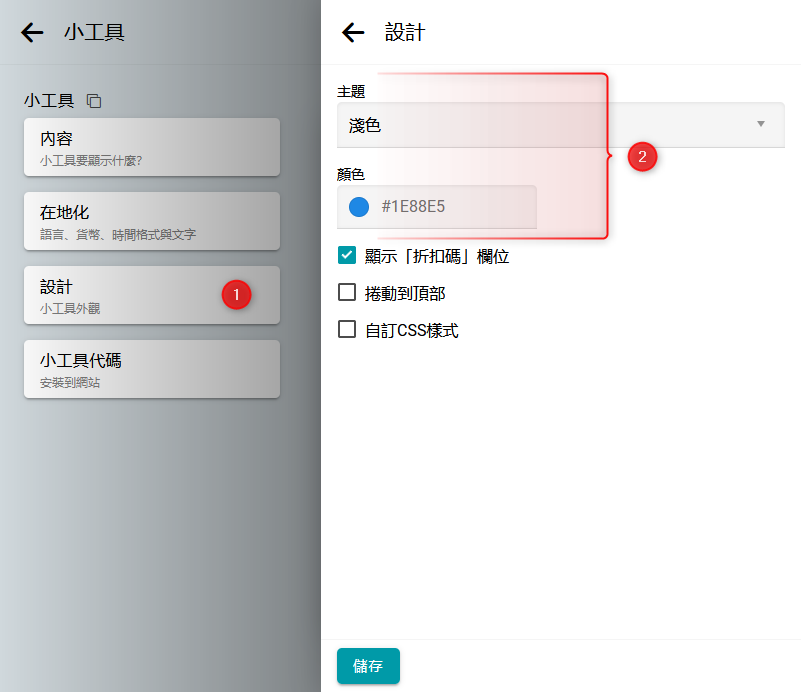Go back using arrow in 設計 header

point(353,33)
